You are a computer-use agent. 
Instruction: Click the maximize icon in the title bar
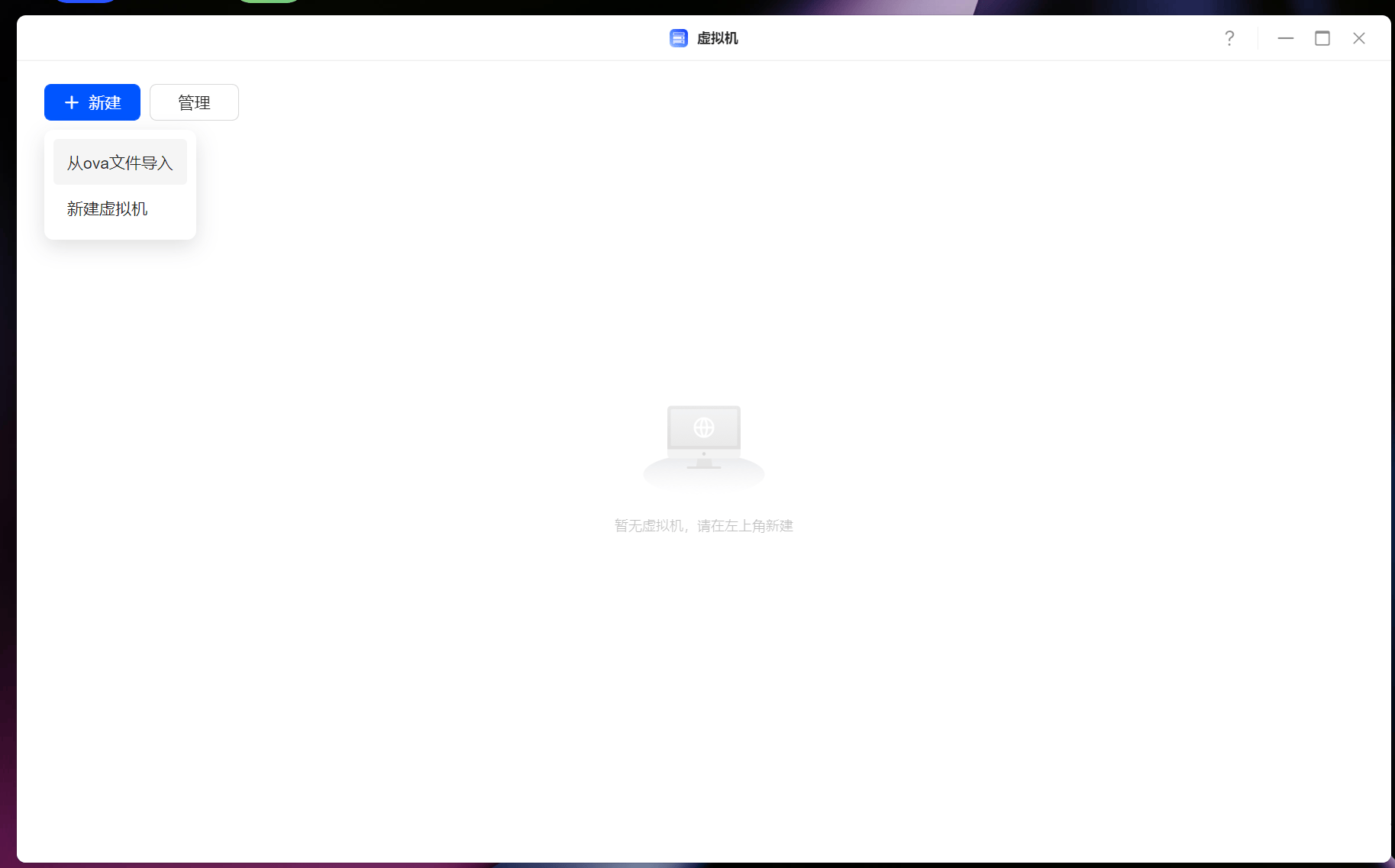(1323, 37)
